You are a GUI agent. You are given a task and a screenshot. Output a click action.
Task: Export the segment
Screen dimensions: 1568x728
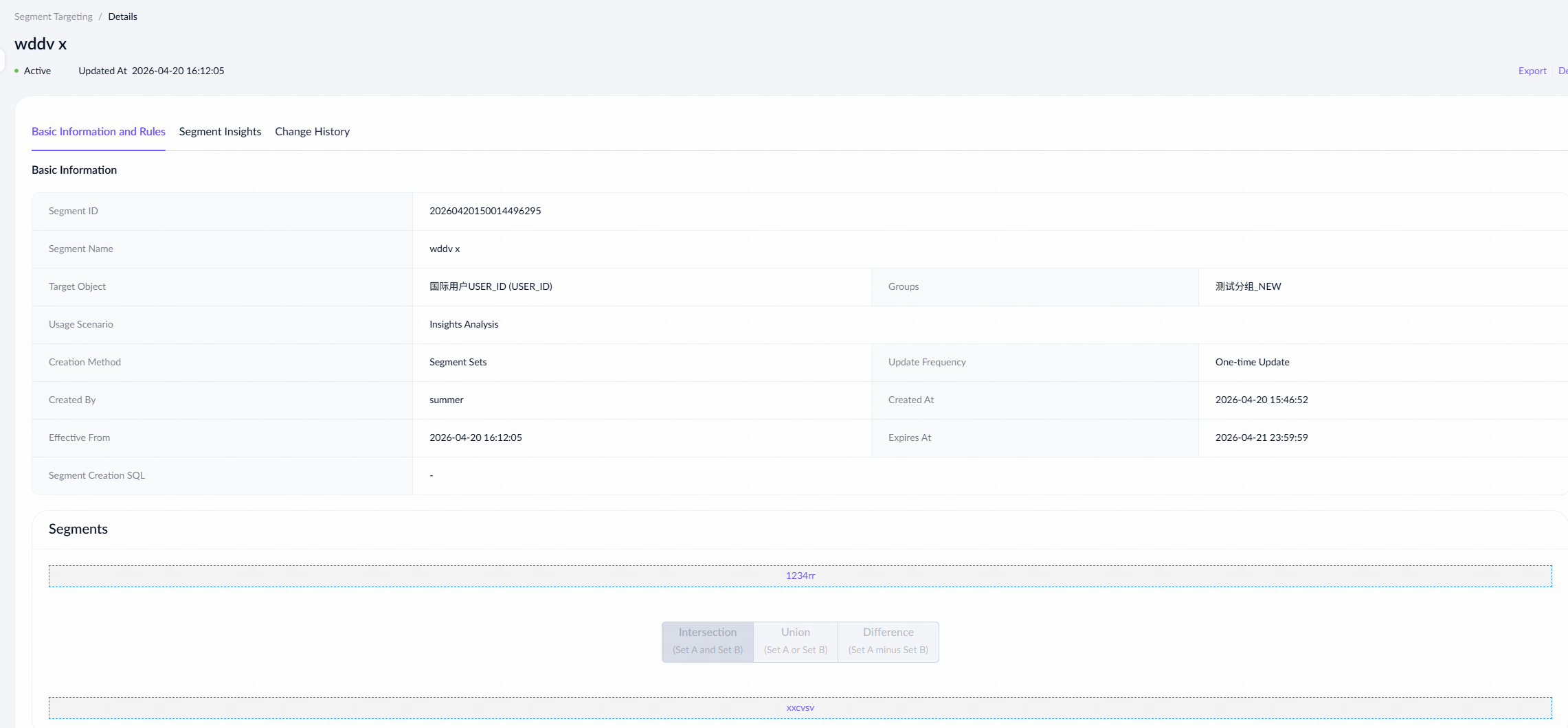(x=1532, y=71)
